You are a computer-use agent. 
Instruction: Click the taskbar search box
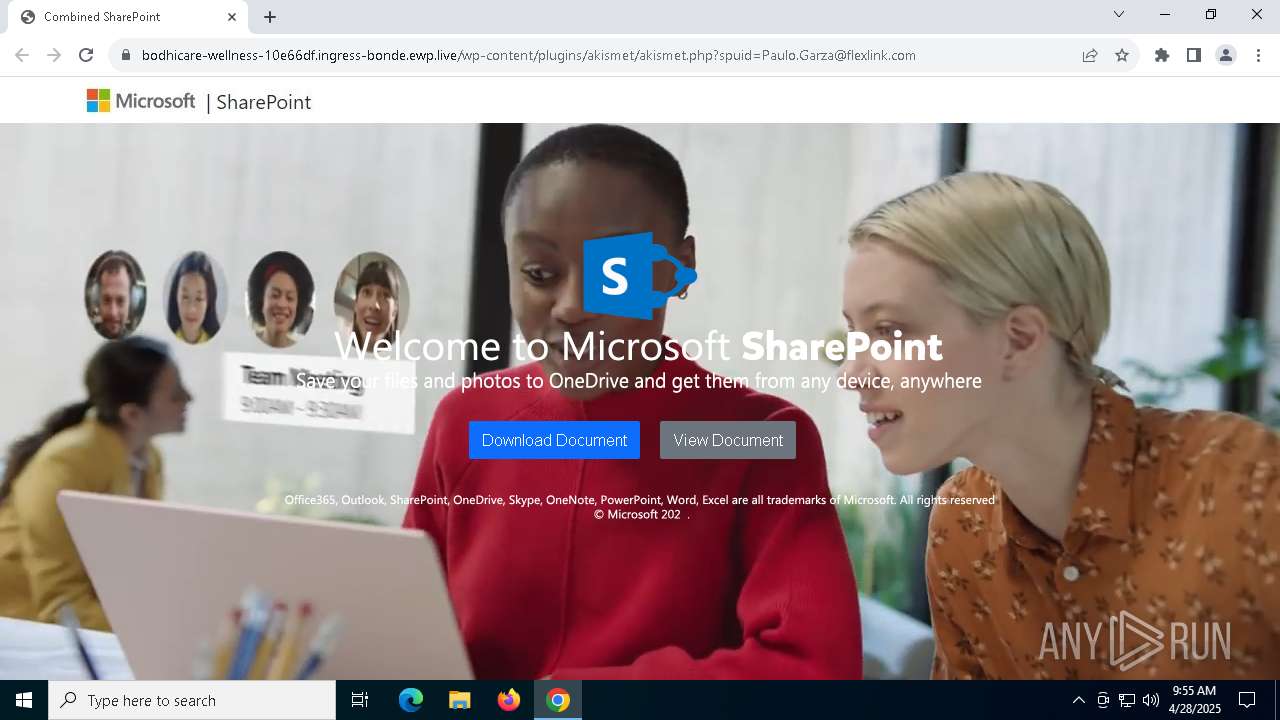coord(192,700)
